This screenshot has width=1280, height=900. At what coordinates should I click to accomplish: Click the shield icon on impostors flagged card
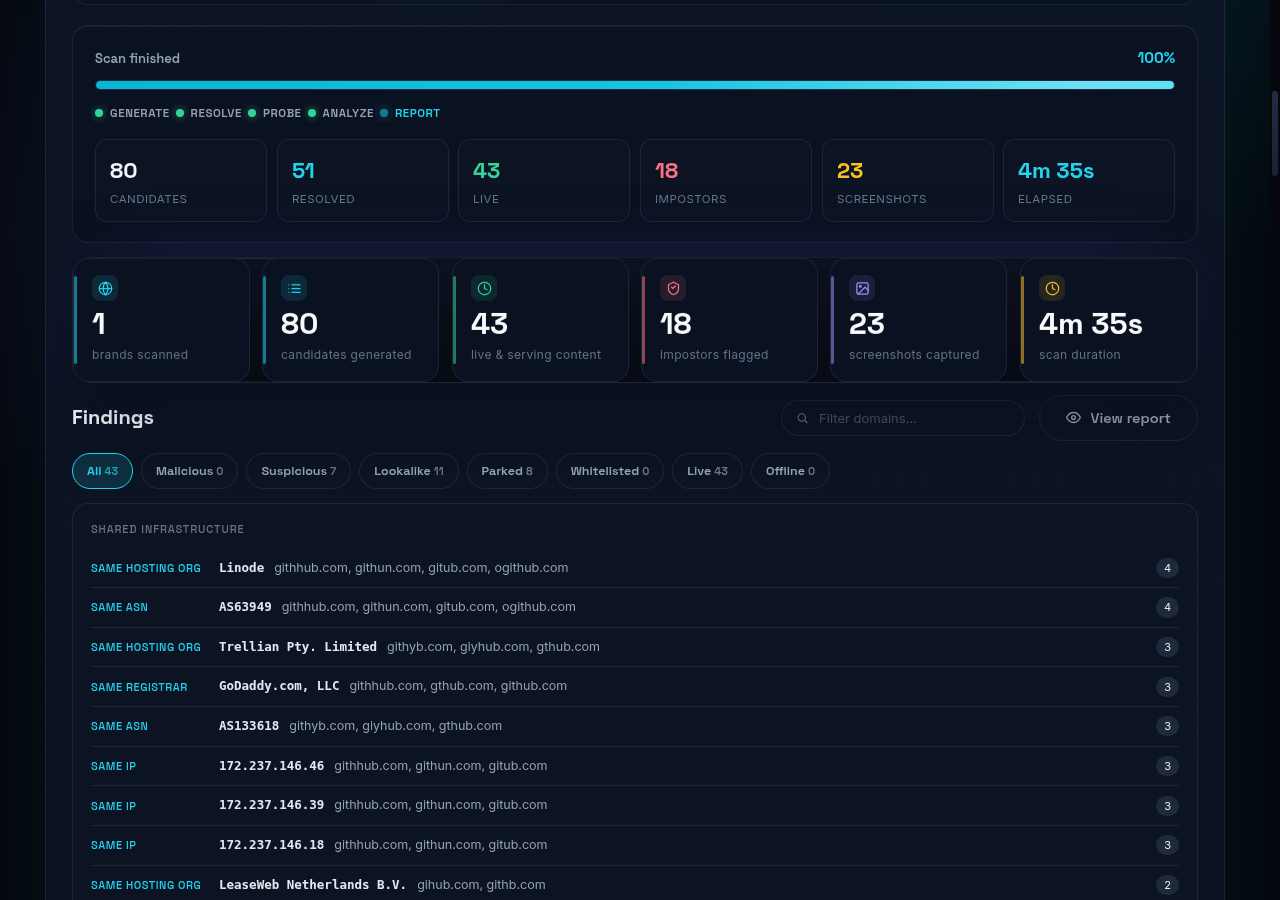coord(673,288)
